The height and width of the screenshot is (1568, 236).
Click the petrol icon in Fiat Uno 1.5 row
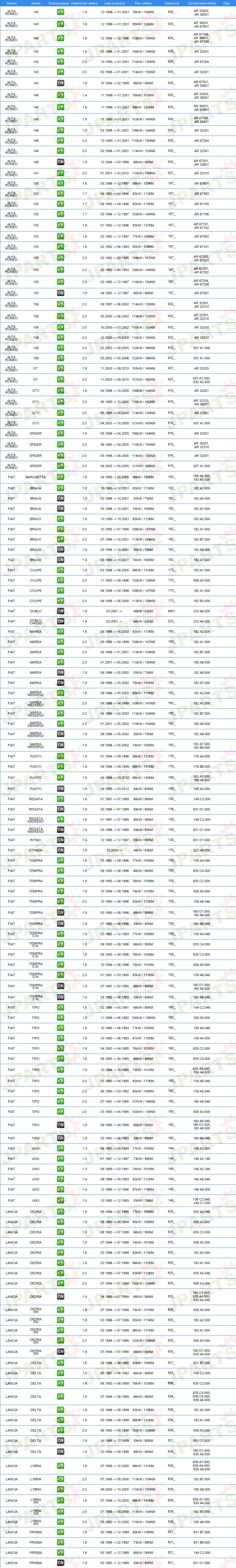click(x=60, y=1201)
